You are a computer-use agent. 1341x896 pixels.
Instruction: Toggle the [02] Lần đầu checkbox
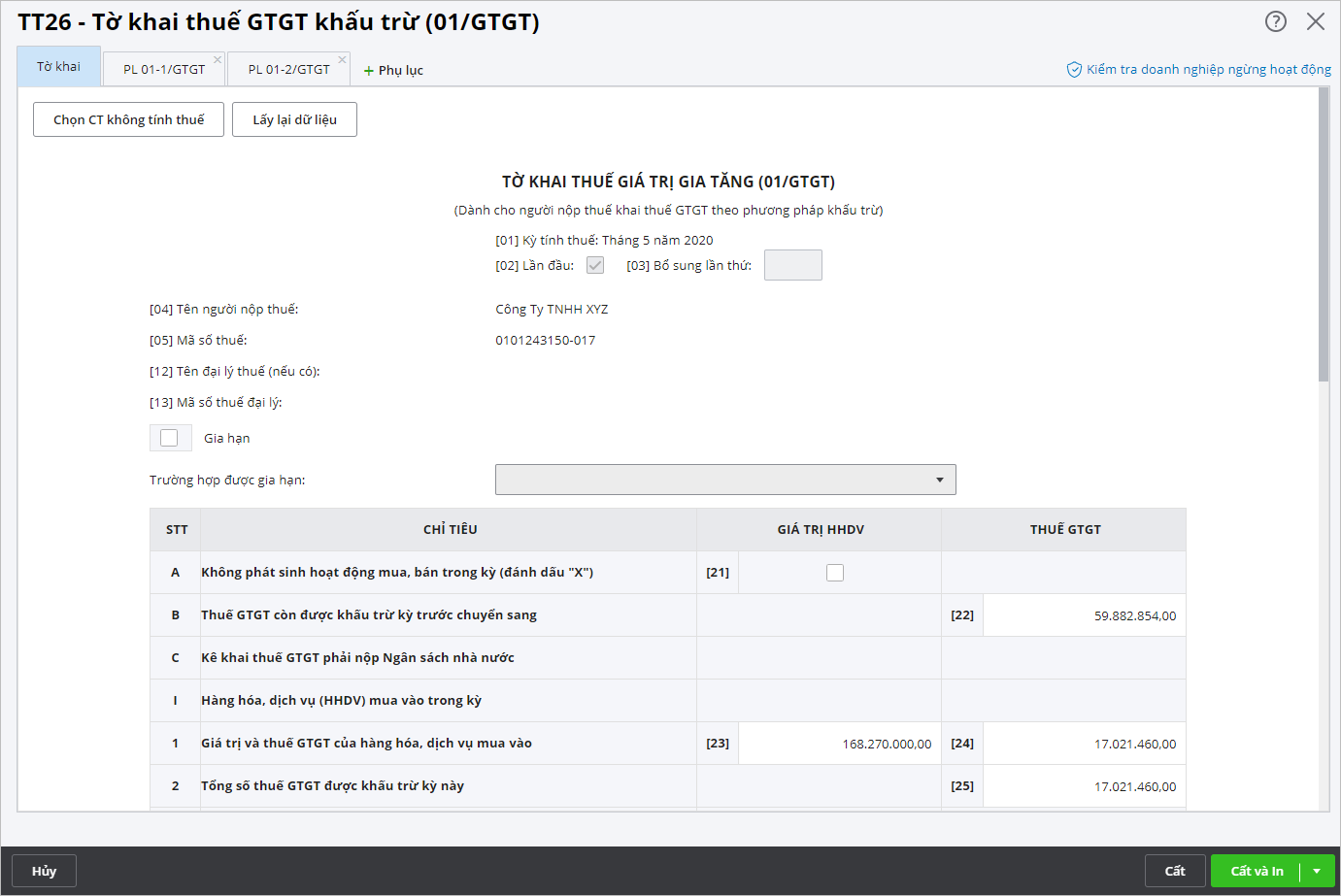(595, 265)
